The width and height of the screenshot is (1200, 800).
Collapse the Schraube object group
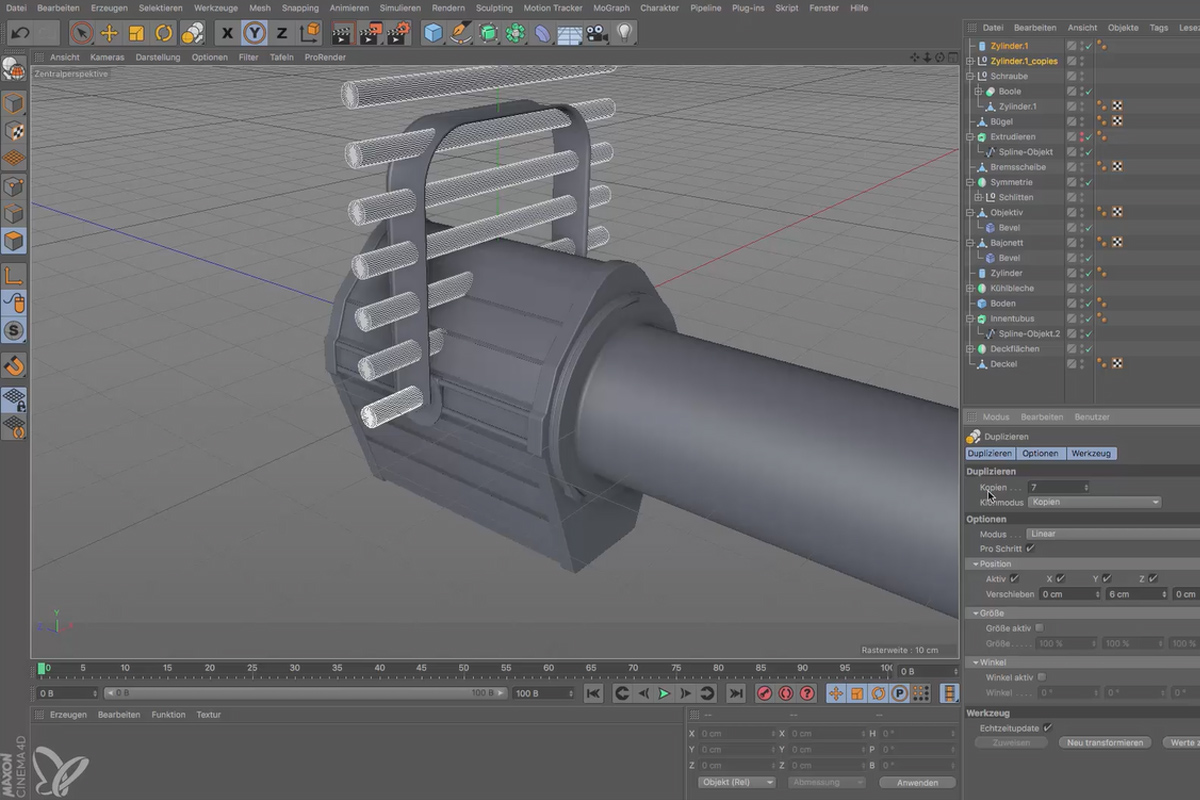tap(970, 76)
